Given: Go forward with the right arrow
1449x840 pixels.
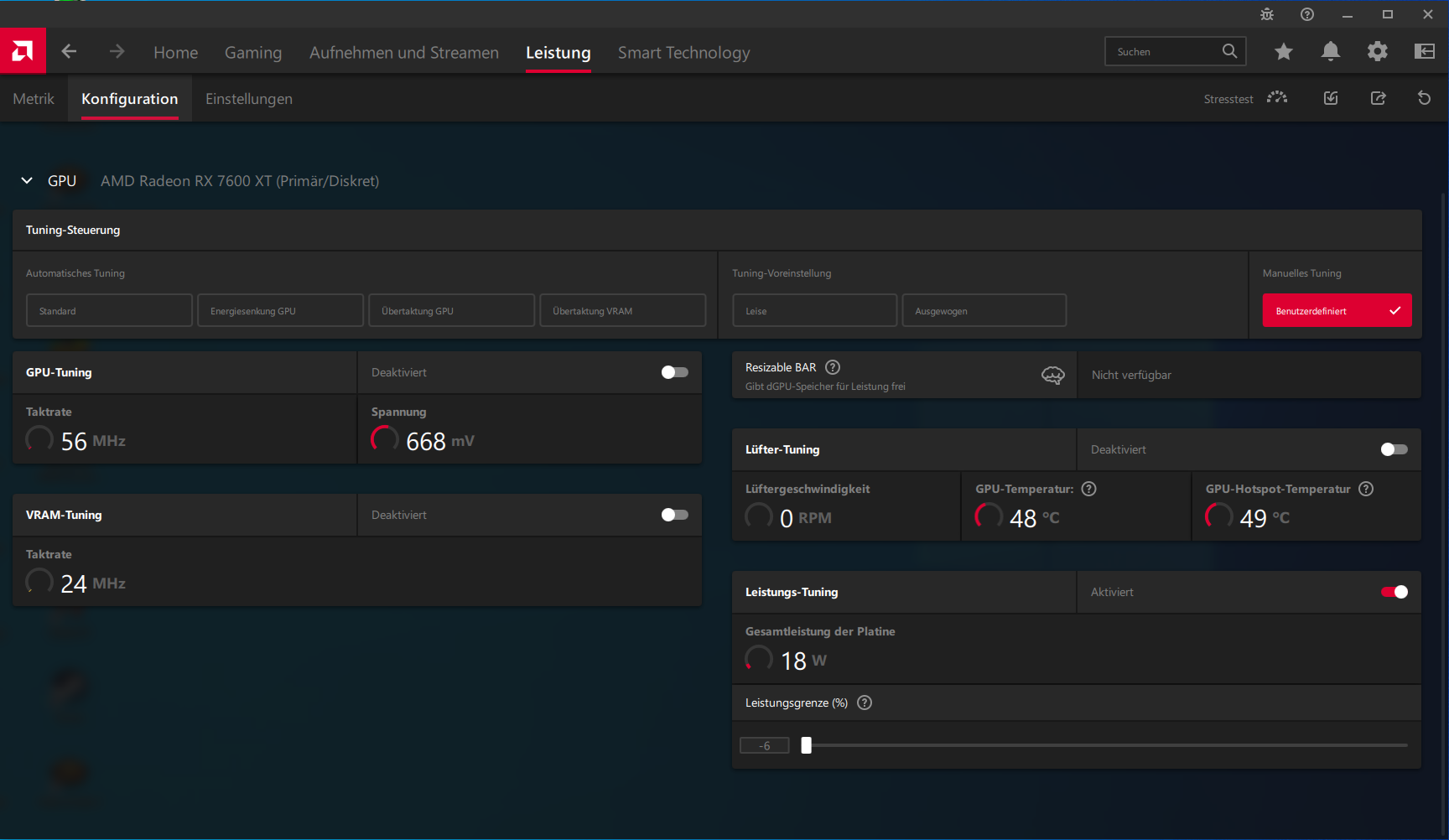Looking at the screenshot, I should (x=117, y=51).
